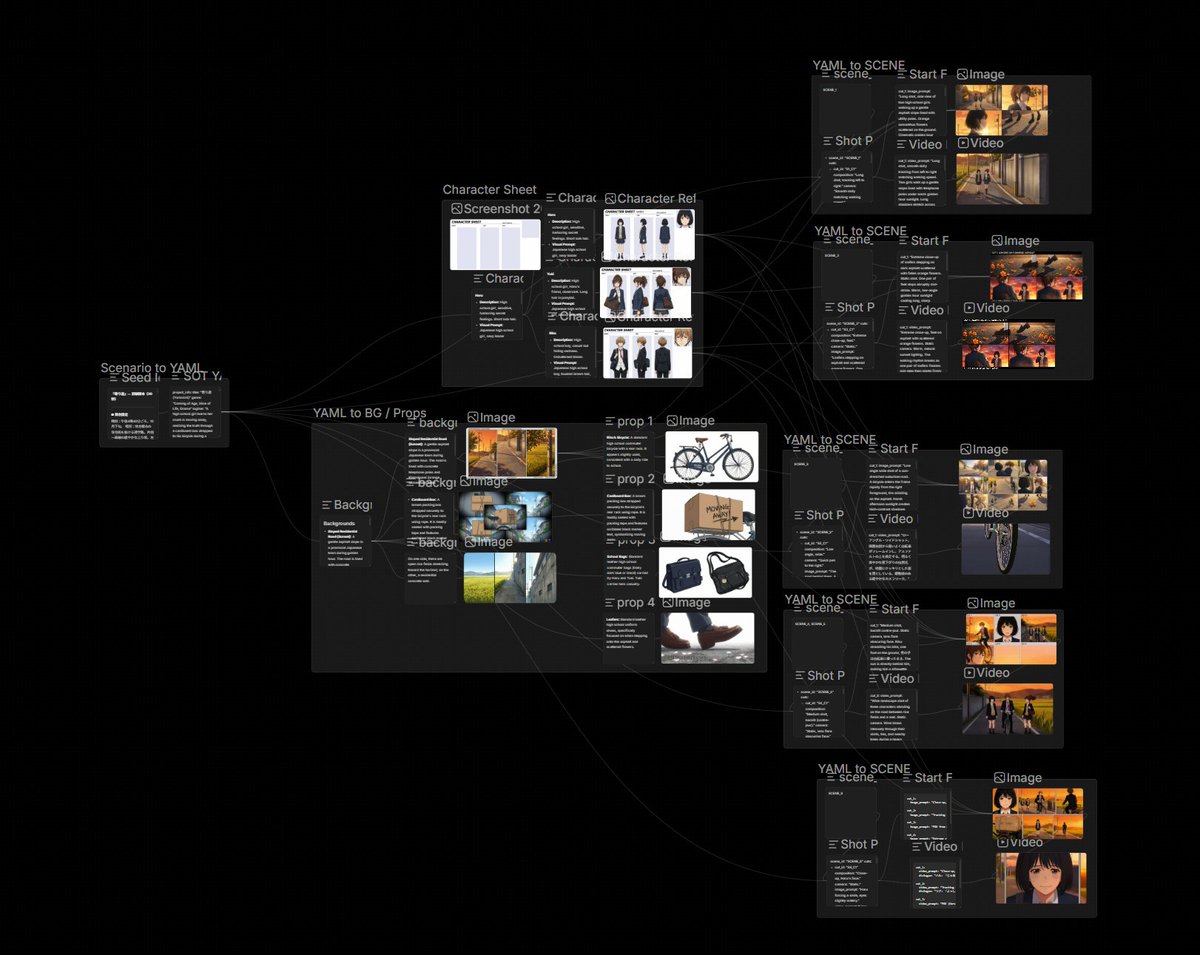Click the image icon of the Screenshot node

click(457, 208)
